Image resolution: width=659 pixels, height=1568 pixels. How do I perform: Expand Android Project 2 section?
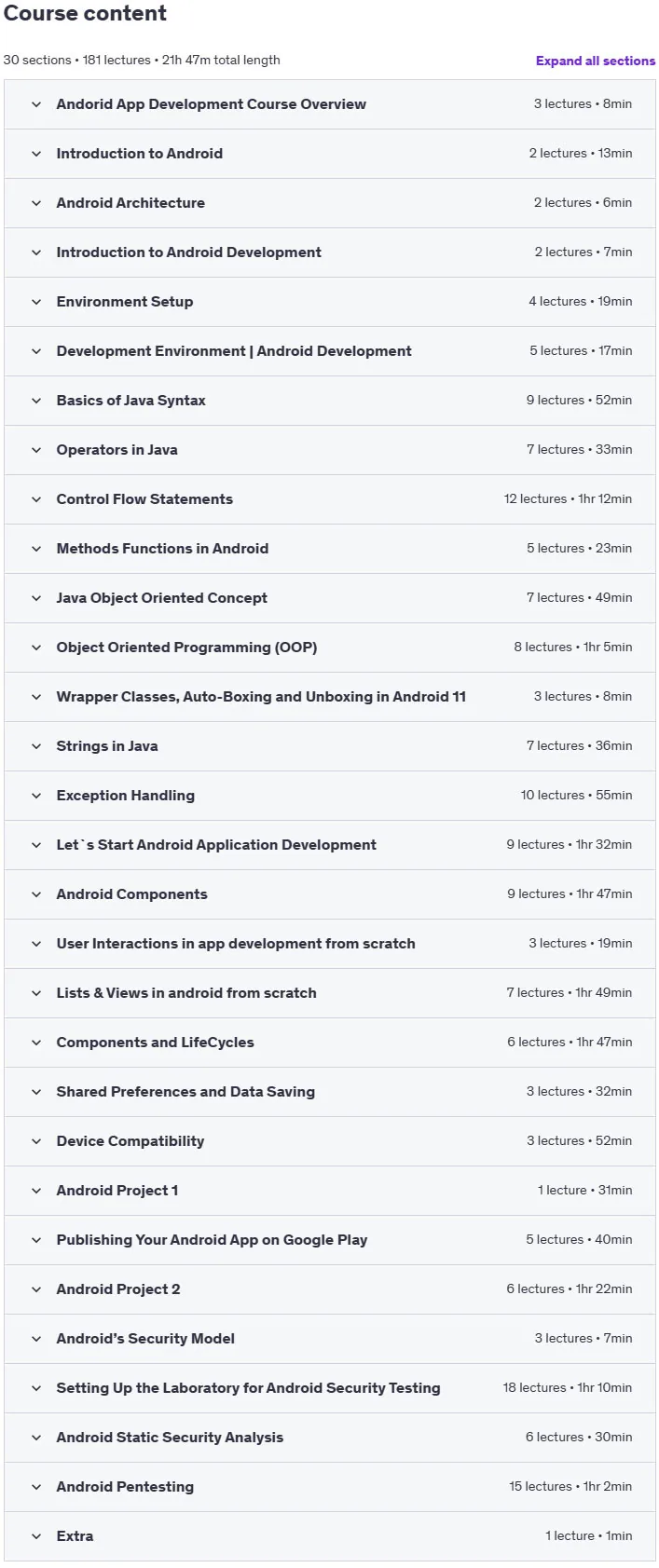(330, 1289)
